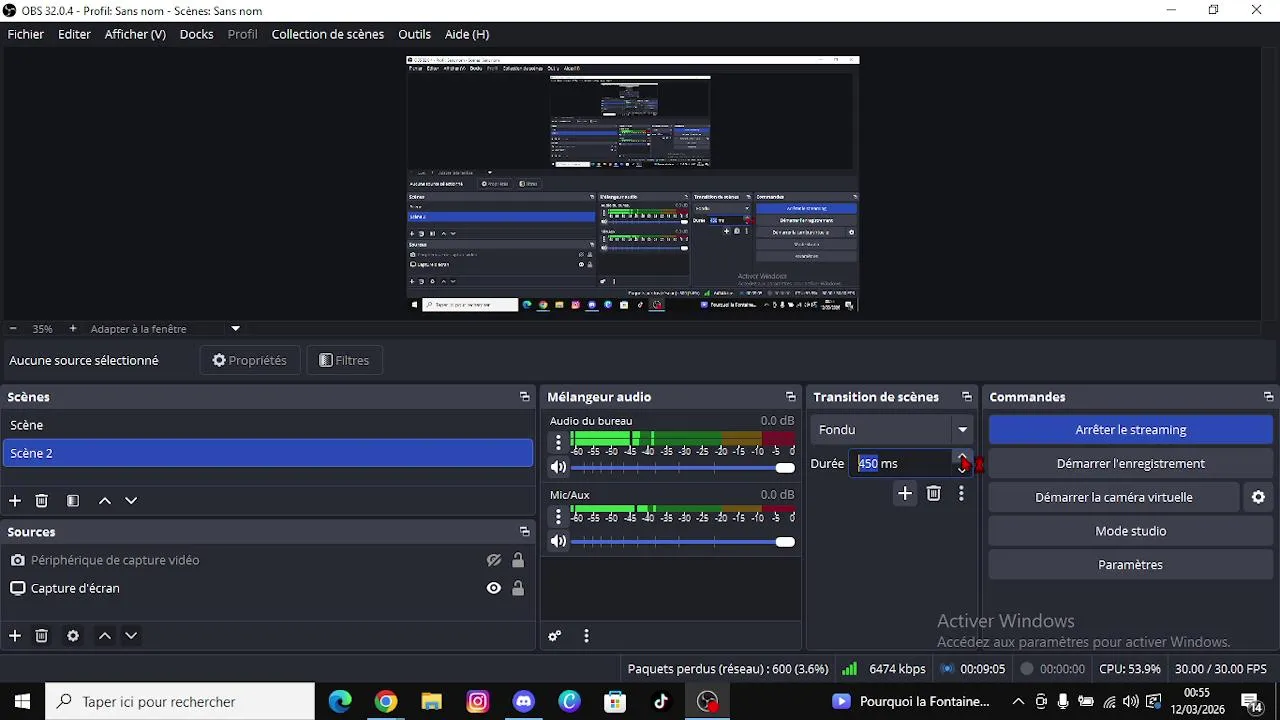This screenshot has height=720, width=1280.
Task: Open Audio du bureau options dots
Action: point(558,442)
